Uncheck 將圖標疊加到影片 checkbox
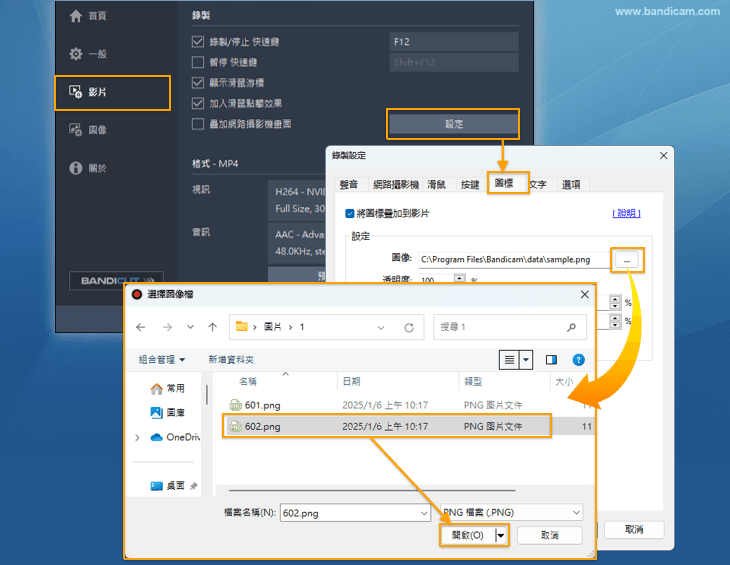Screen dimensions: 730x565 pos(348,213)
